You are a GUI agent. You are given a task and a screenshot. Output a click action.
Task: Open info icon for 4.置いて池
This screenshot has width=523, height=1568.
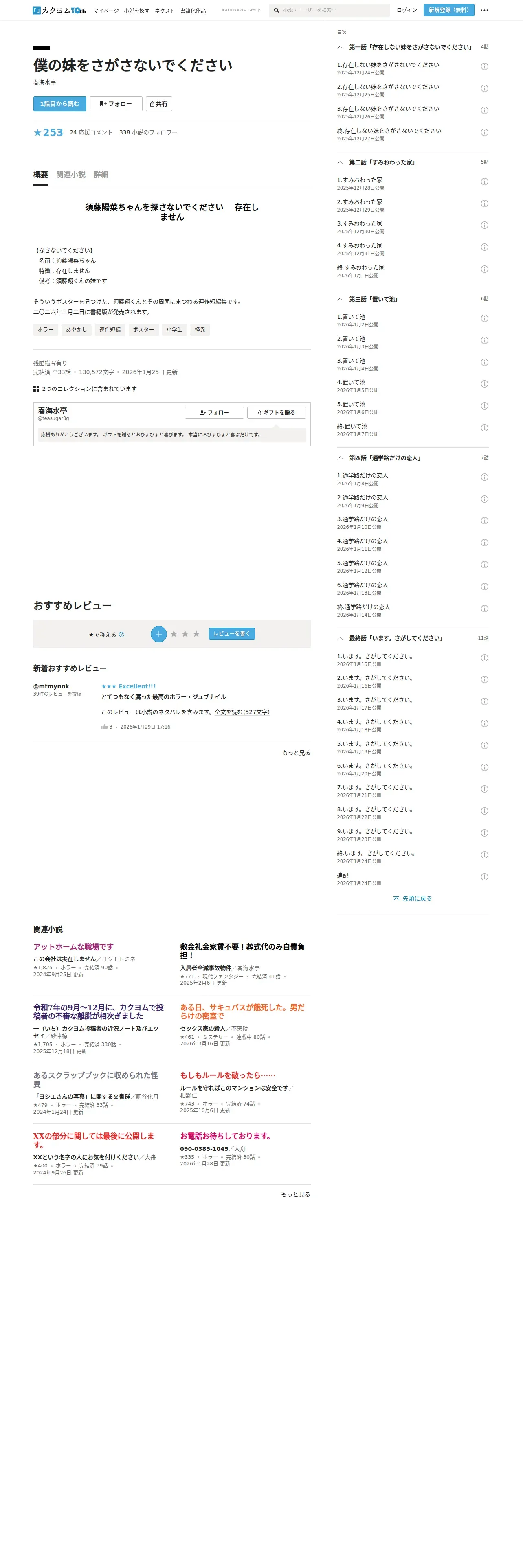(485, 384)
